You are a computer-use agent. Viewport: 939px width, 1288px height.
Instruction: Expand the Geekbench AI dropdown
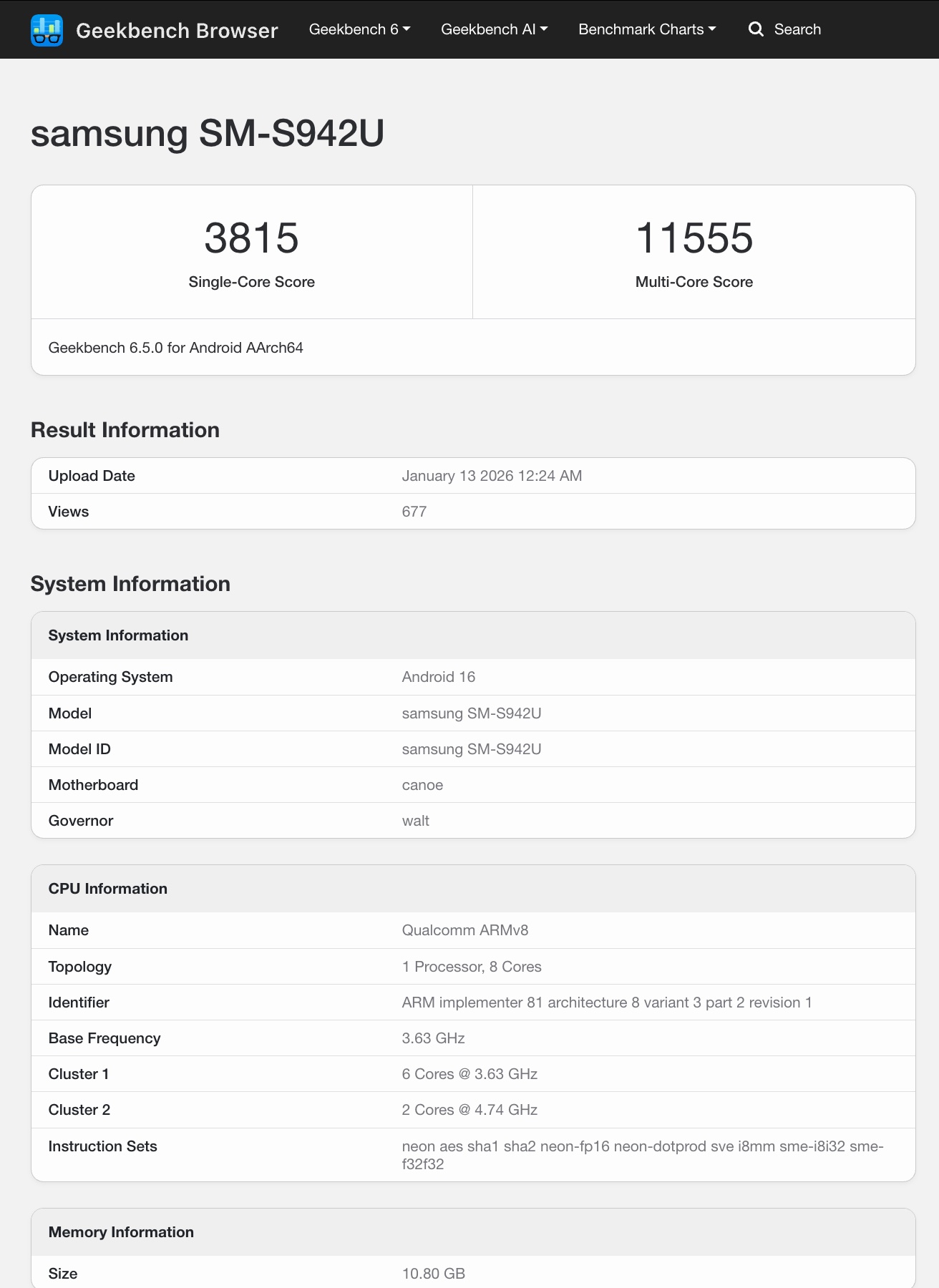[x=494, y=29]
